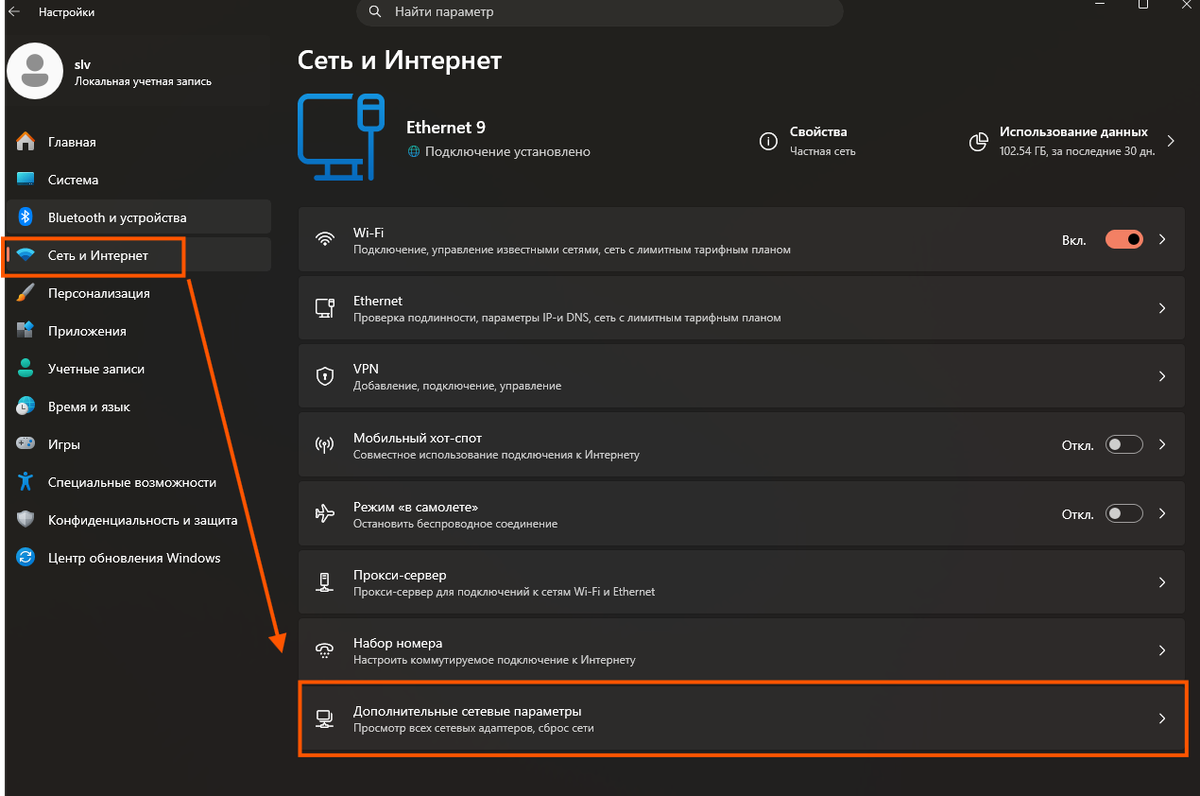The width and height of the screenshot is (1200, 796).
Task: Open the Ethernet row chevron
Action: click(1162, 308)
